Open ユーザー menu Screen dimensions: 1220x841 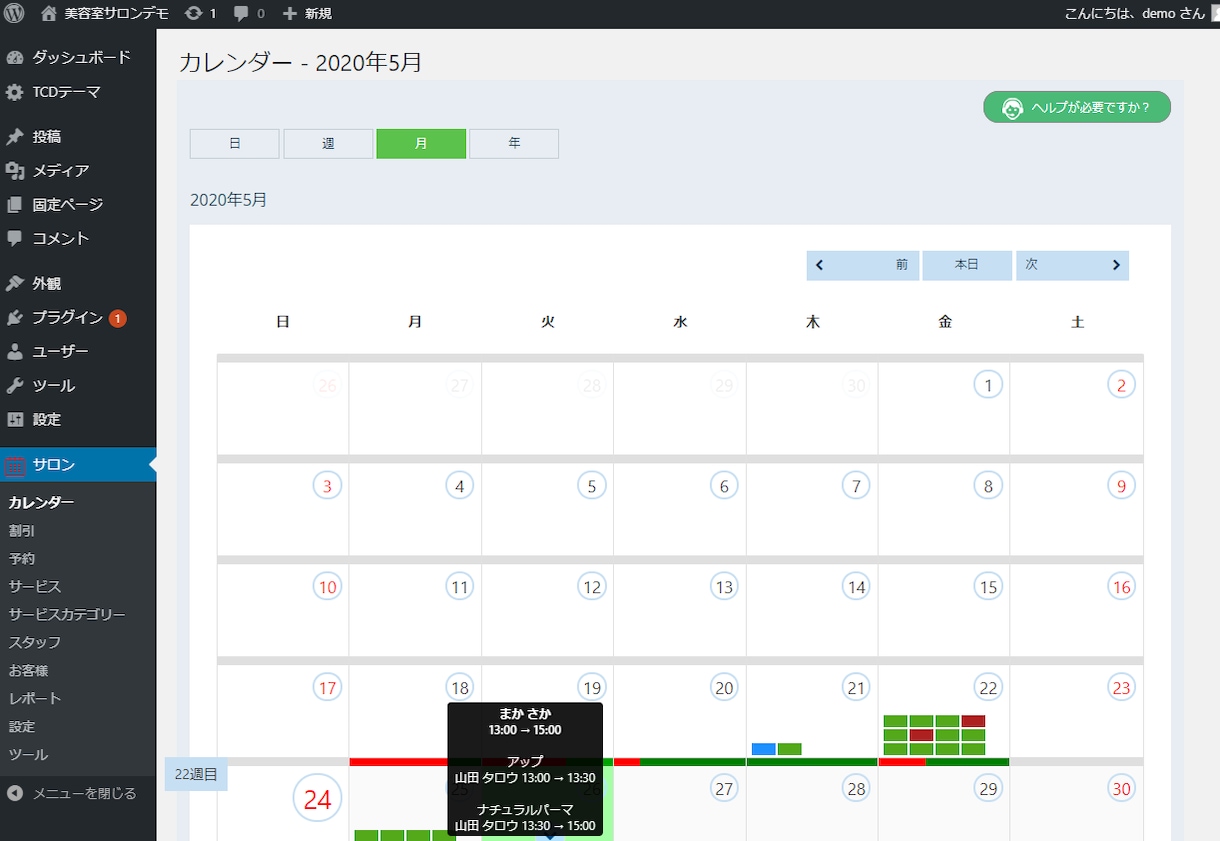[x=78, y=352]
